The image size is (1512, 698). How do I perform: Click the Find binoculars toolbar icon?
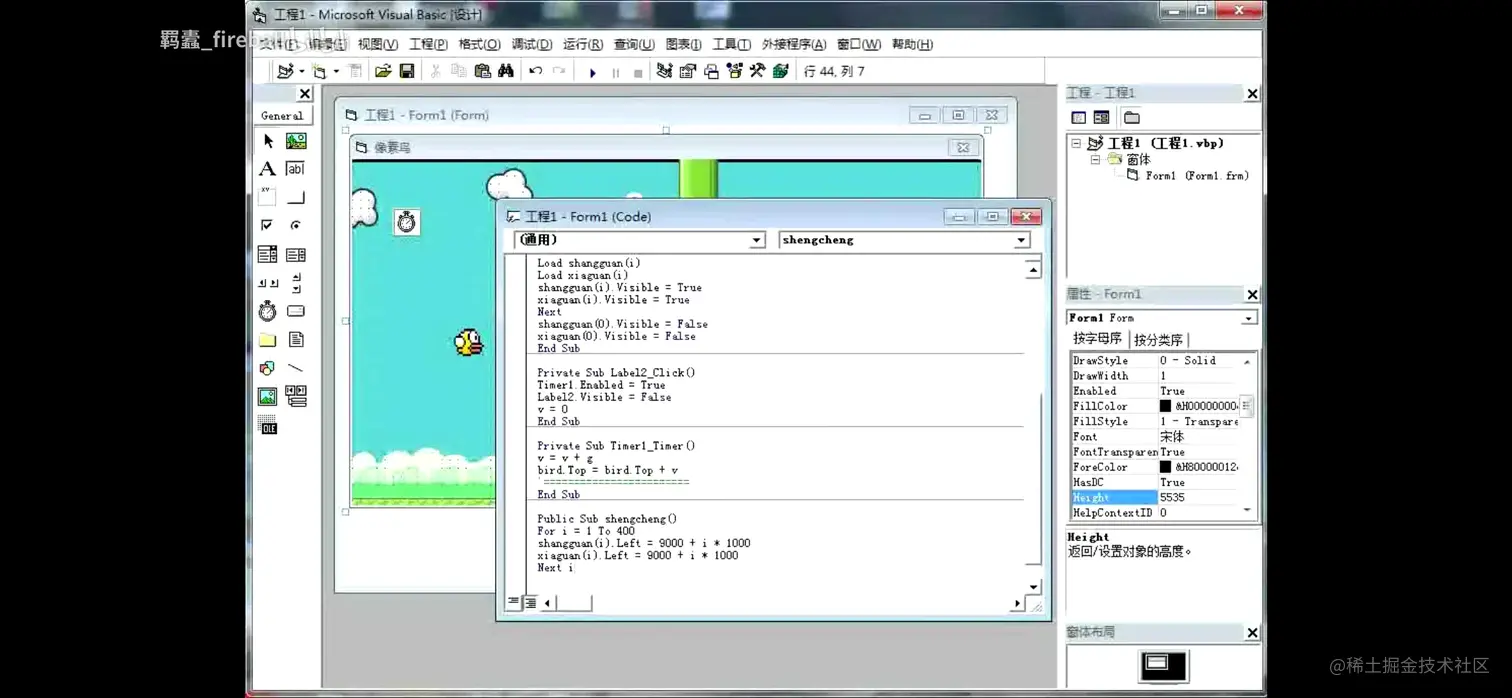506,71
